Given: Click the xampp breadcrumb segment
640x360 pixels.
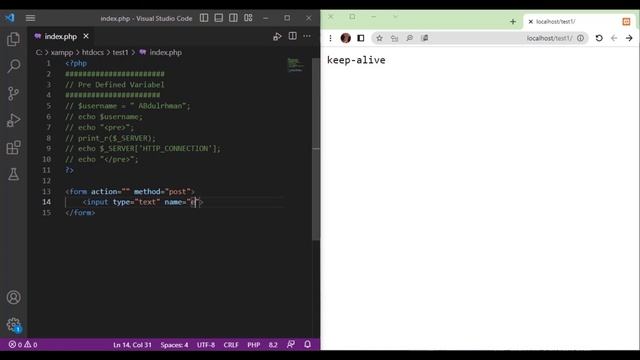Looking at the screenshot, I should (x=62, y=52).
